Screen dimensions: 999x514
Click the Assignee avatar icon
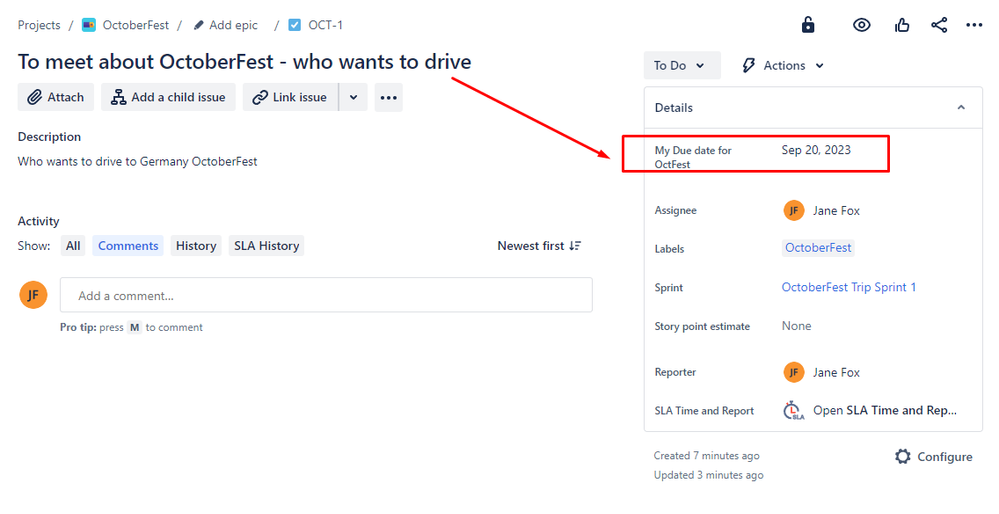tap(794, 210)
